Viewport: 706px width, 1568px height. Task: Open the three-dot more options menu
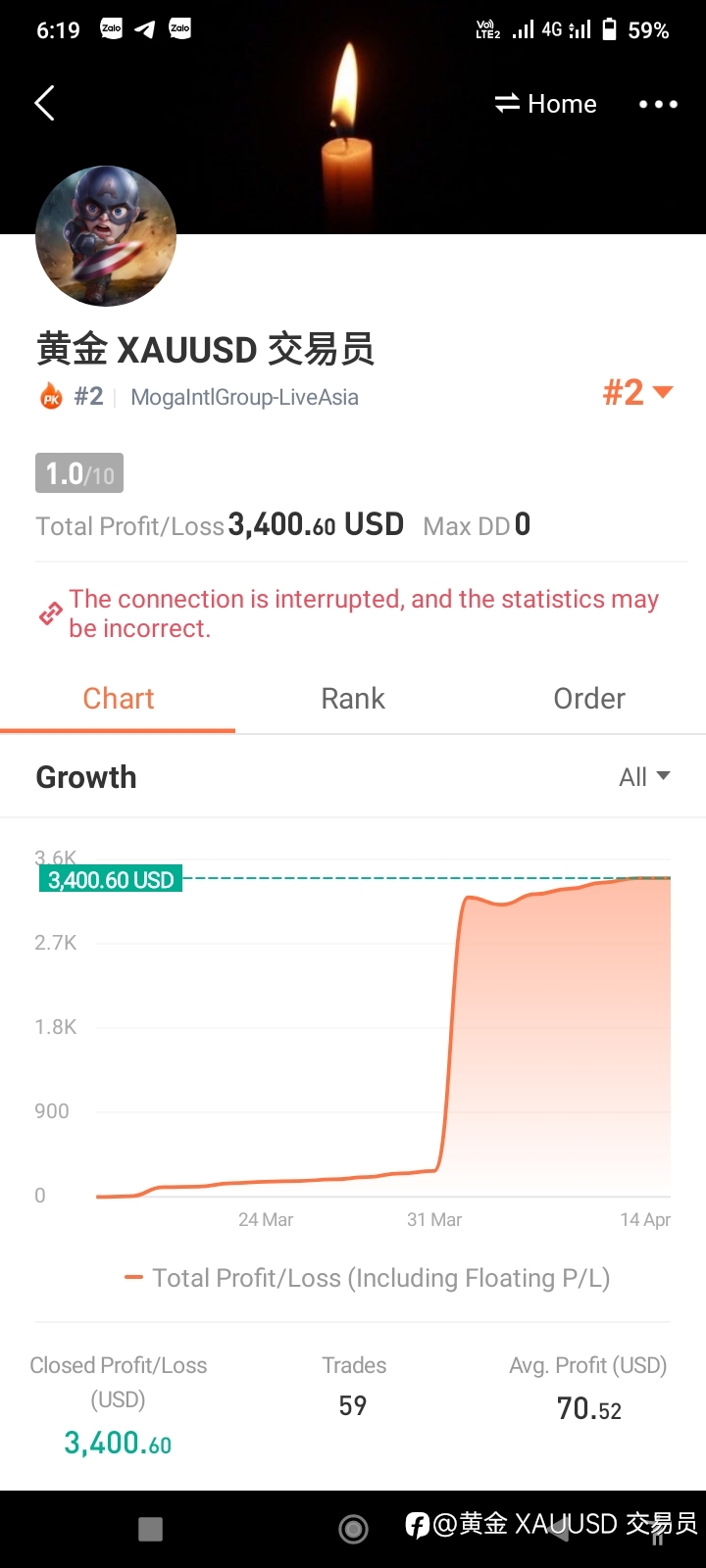(x=658, y=104)
